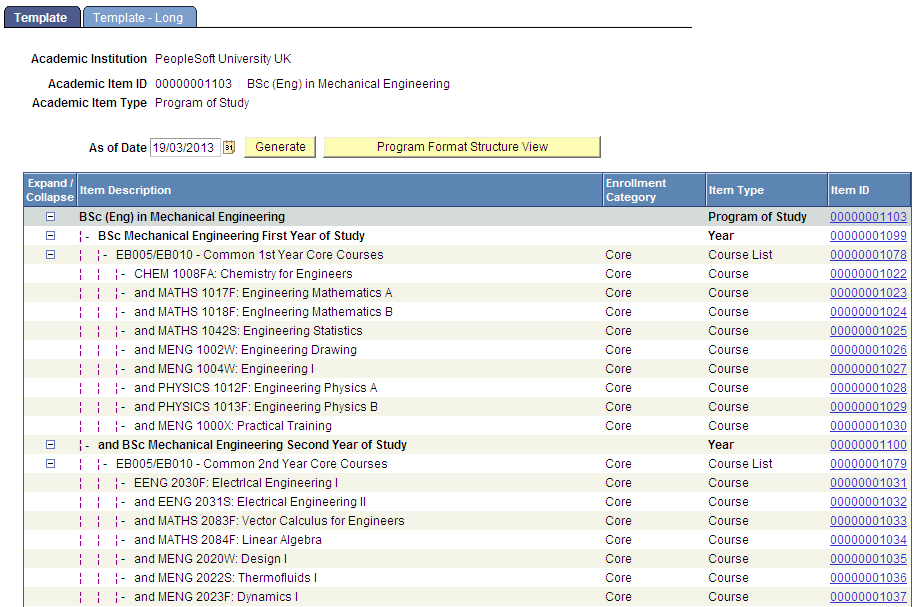The width and height of the screenshot is (917, 607).
Task: Focus the As of Date field
Action: click(x=185, y=147)
